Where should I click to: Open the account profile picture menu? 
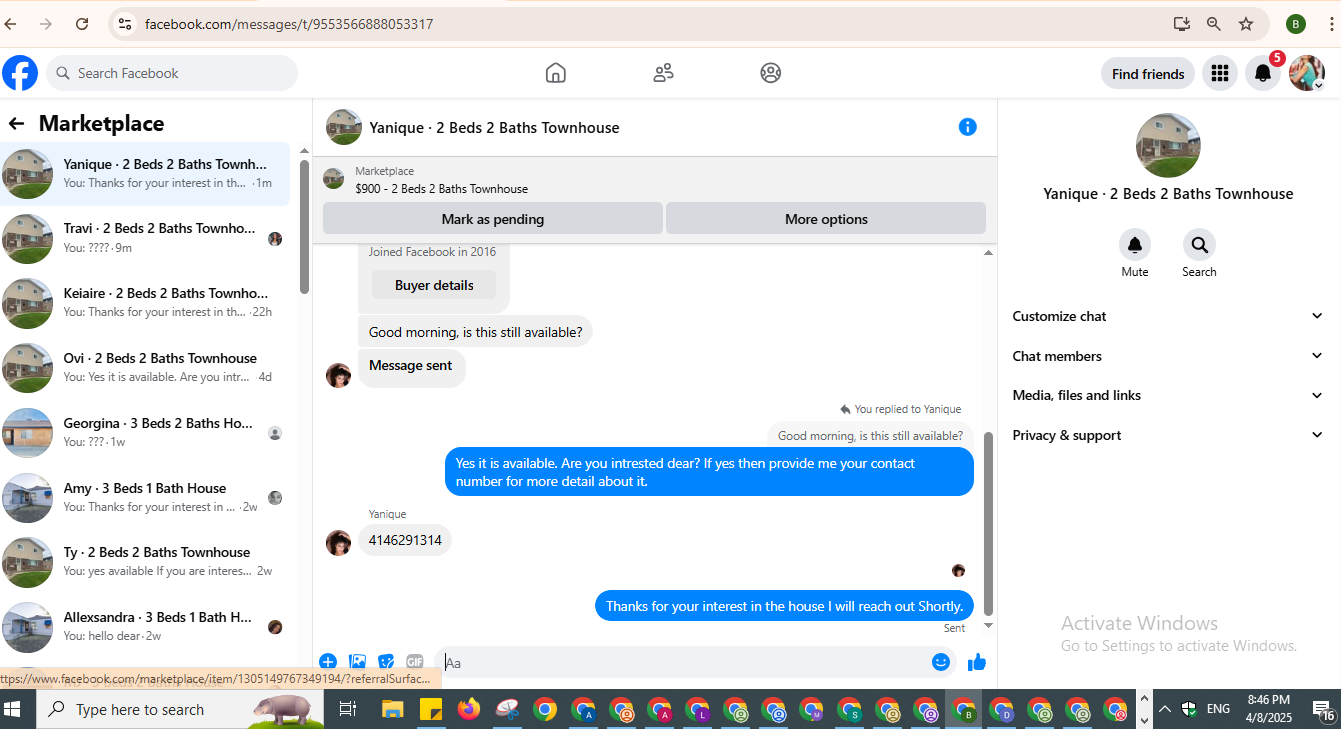[x=1307, y=73]
